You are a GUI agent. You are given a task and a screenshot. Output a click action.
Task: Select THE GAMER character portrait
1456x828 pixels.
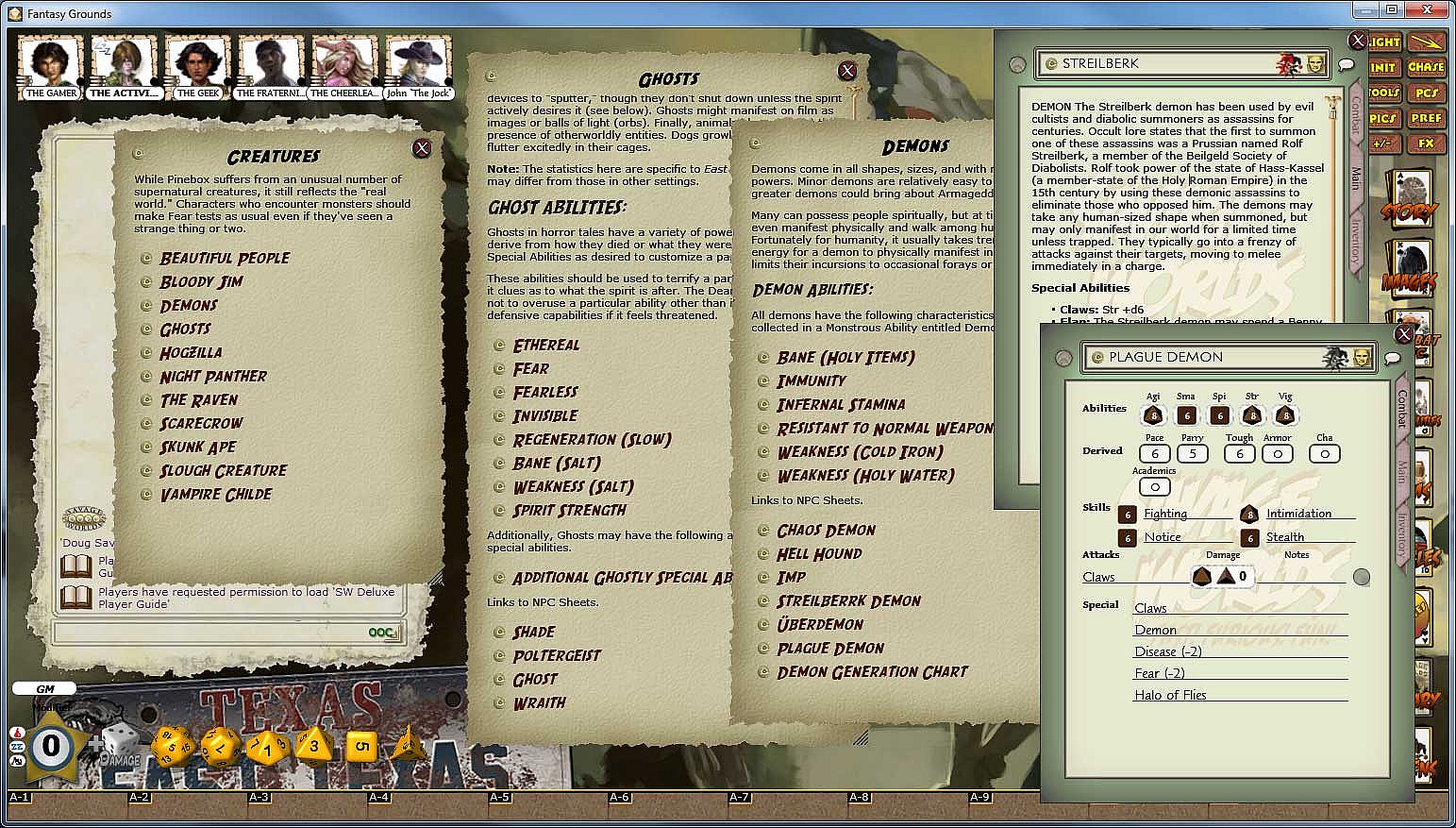(x=51, y=67)
